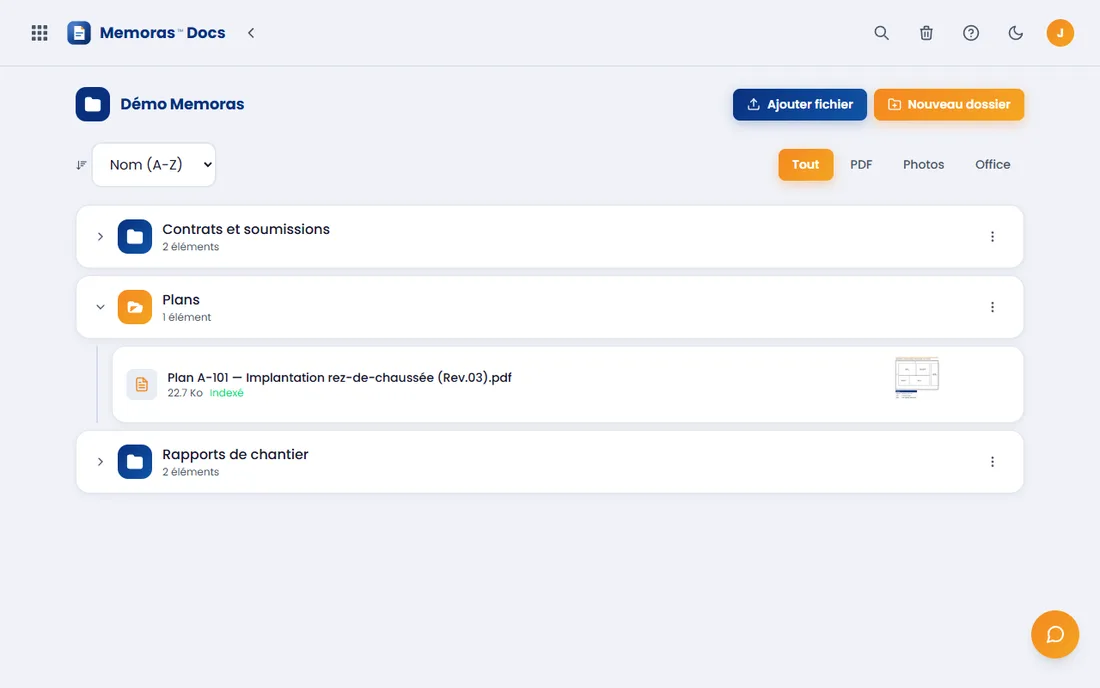Viewport: 1100px width, 688px height.
Task: Open the chat bubble assistant
Action: click(1054, 635)
